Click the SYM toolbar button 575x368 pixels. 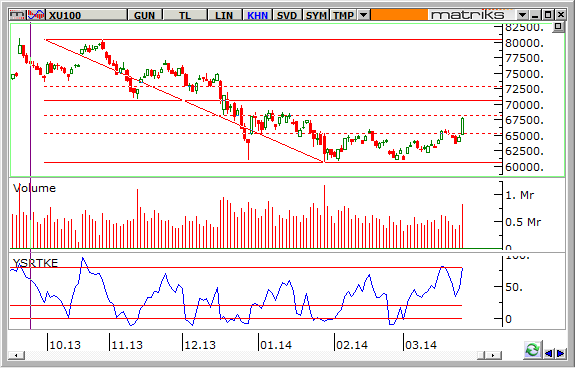(x=316, y=15)
